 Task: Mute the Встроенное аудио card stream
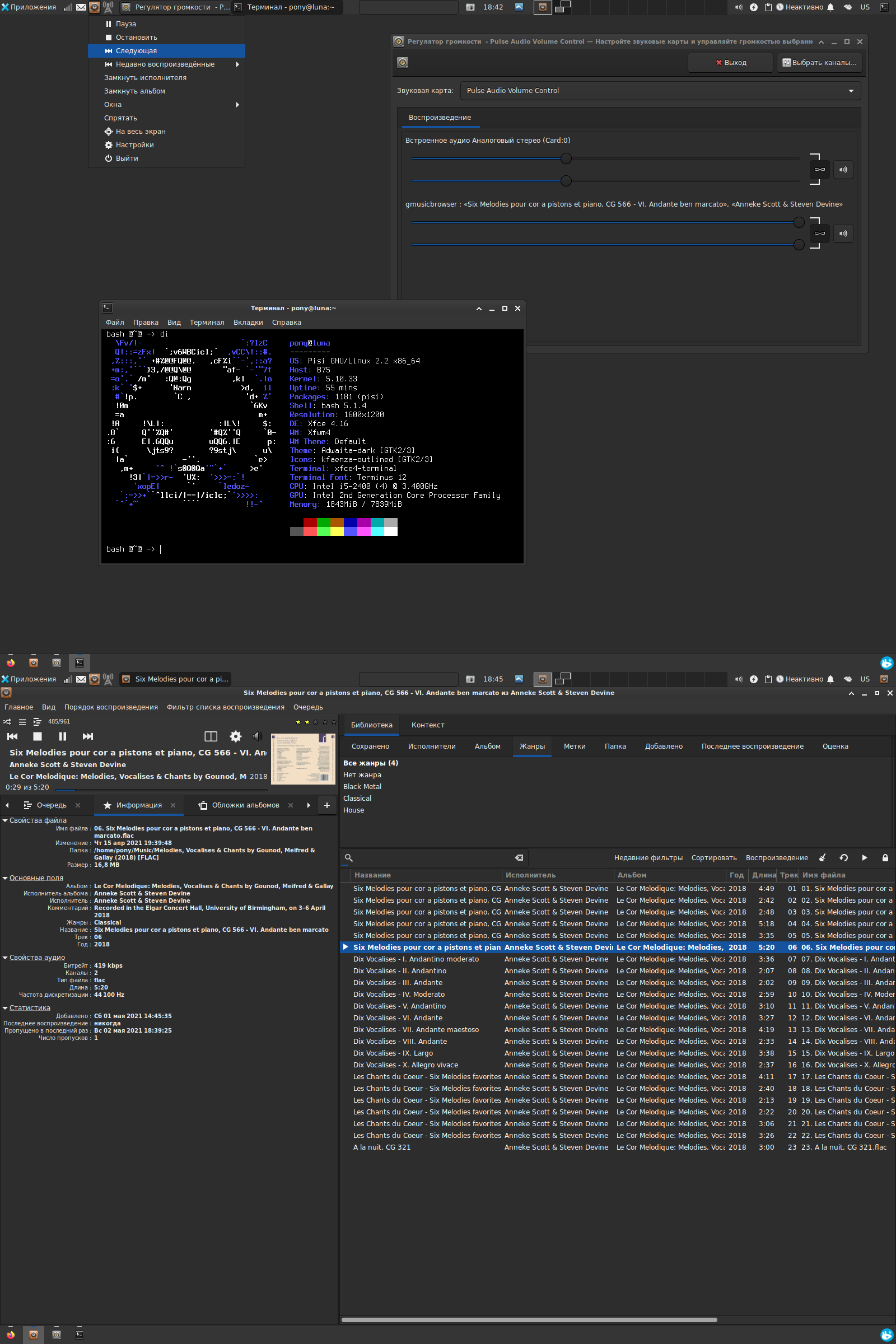click(x=843, y=170)
